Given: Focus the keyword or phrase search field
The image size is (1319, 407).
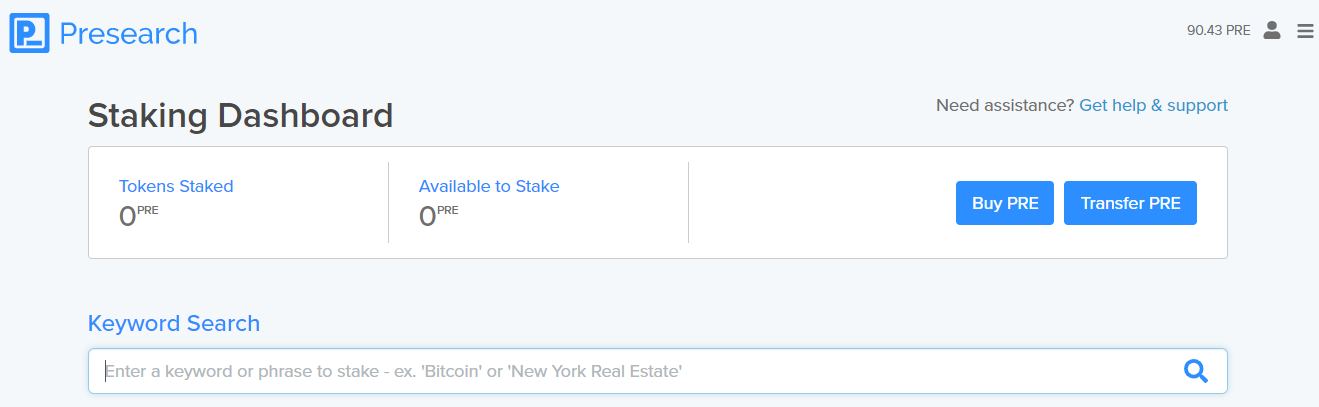Looking at the screenshot, I should pyautogui.click(x=657, y=371).
